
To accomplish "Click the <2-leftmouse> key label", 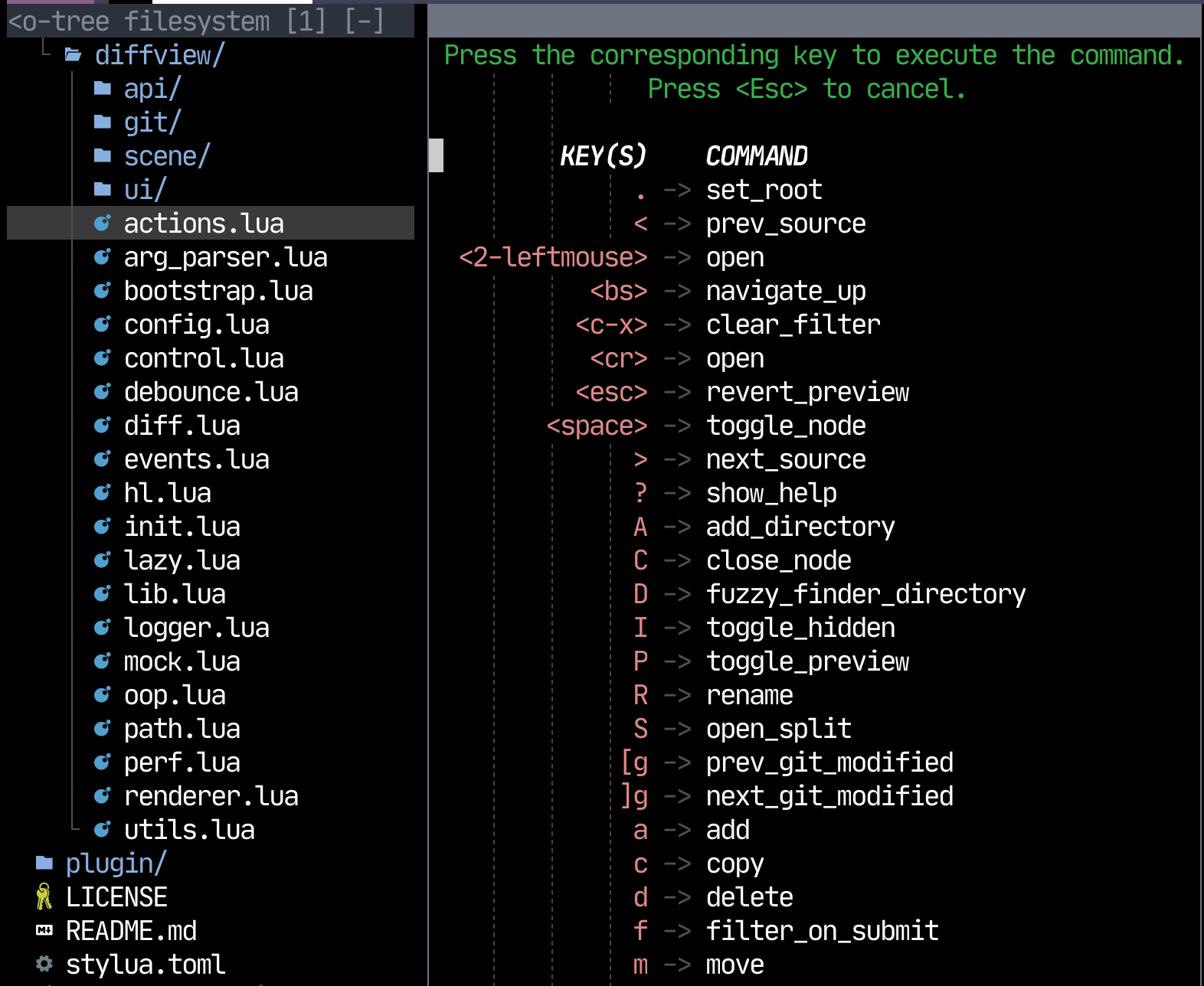I will point(553,257).
